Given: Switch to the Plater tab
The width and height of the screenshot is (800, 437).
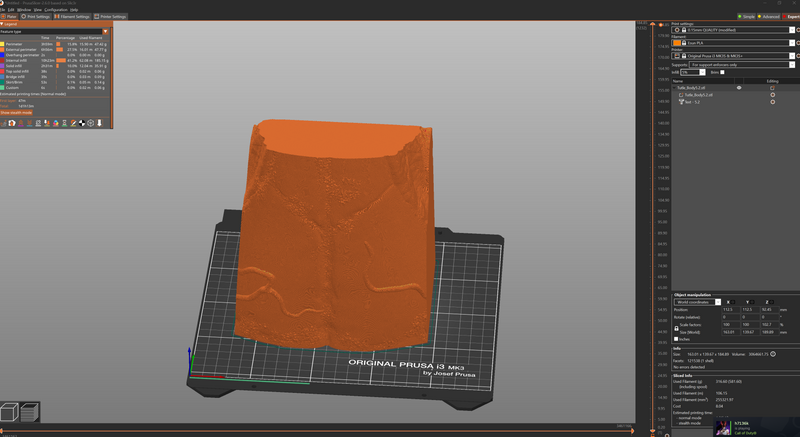Looking at the screenshot, I should click(9, 16).
